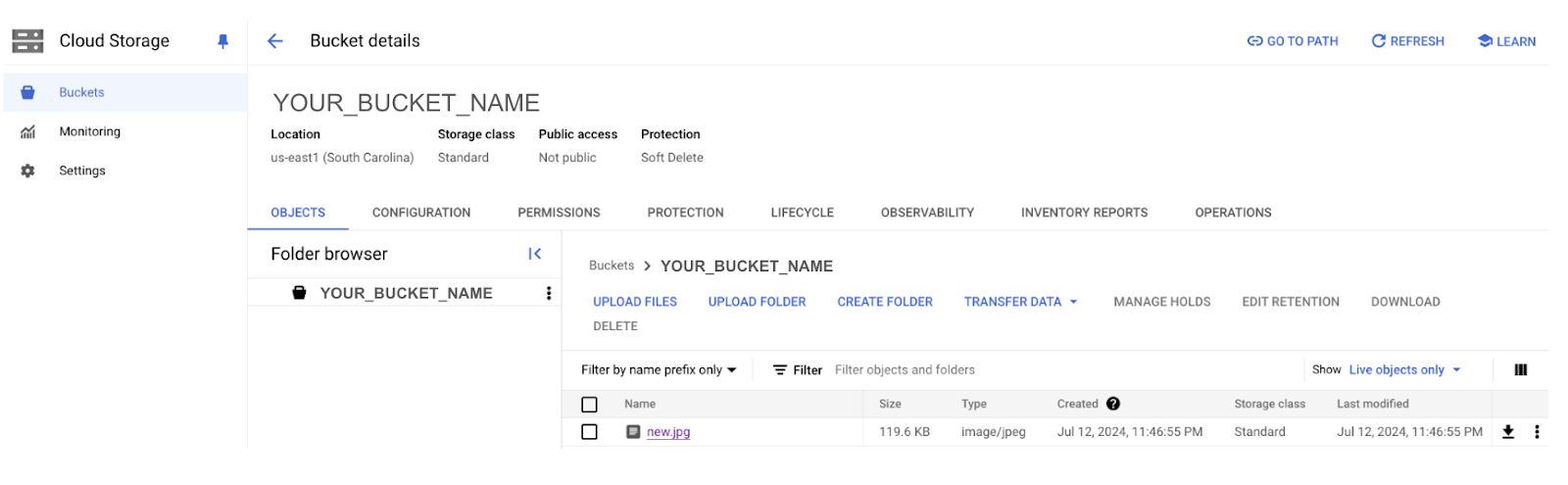Image resolution: width=1568 pixels, height=485 pixels.
Task: Switch to the Configuration tab
Action: 421,213
